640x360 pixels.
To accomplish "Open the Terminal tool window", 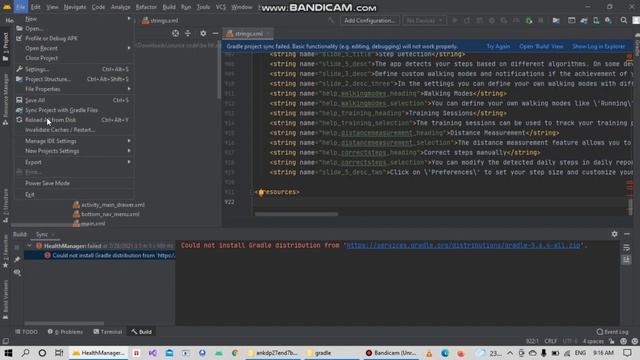I will pyautogui.click(x=108, y=332).
